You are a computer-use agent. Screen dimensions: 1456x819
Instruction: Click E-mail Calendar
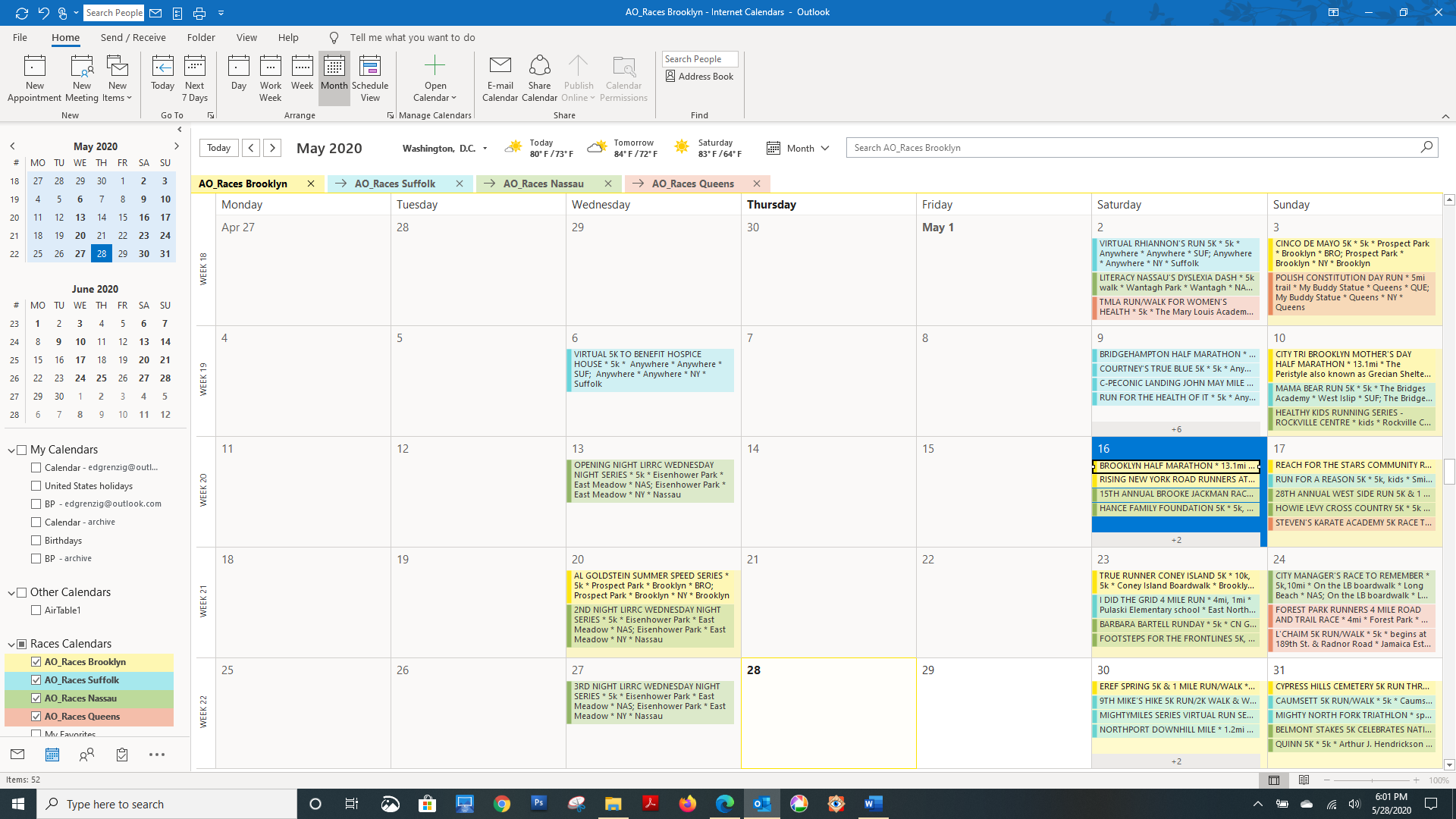(500, 78)
